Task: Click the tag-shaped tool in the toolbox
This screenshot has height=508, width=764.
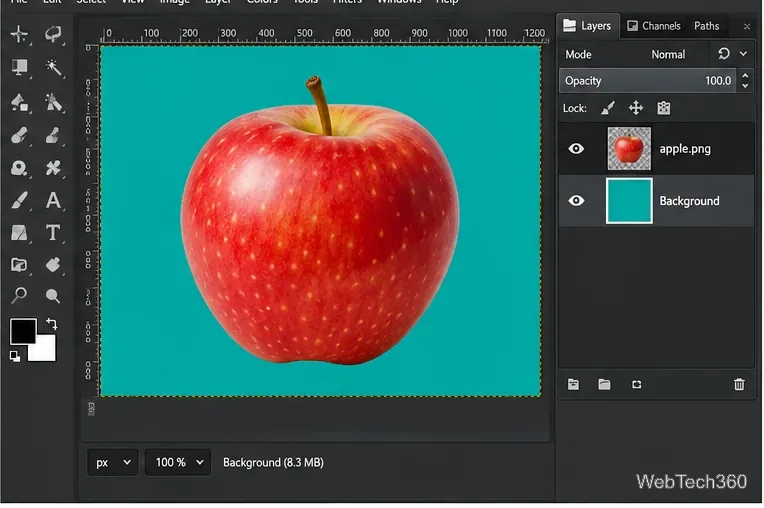Action: click(53, 265)
